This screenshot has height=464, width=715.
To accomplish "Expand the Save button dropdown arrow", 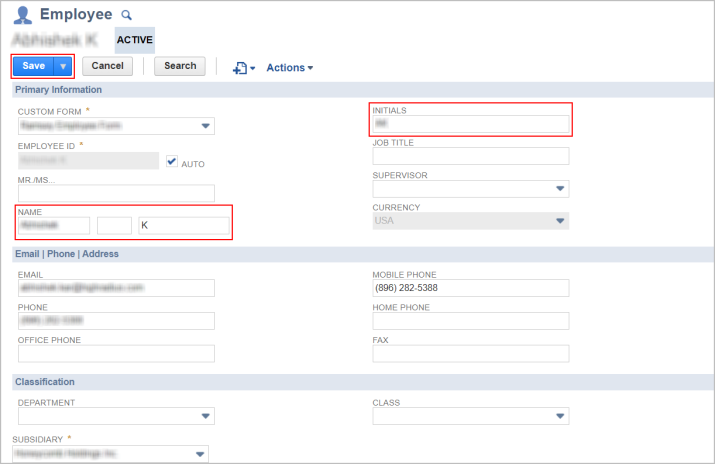I will pyautogui.click(x=63, y=66).
